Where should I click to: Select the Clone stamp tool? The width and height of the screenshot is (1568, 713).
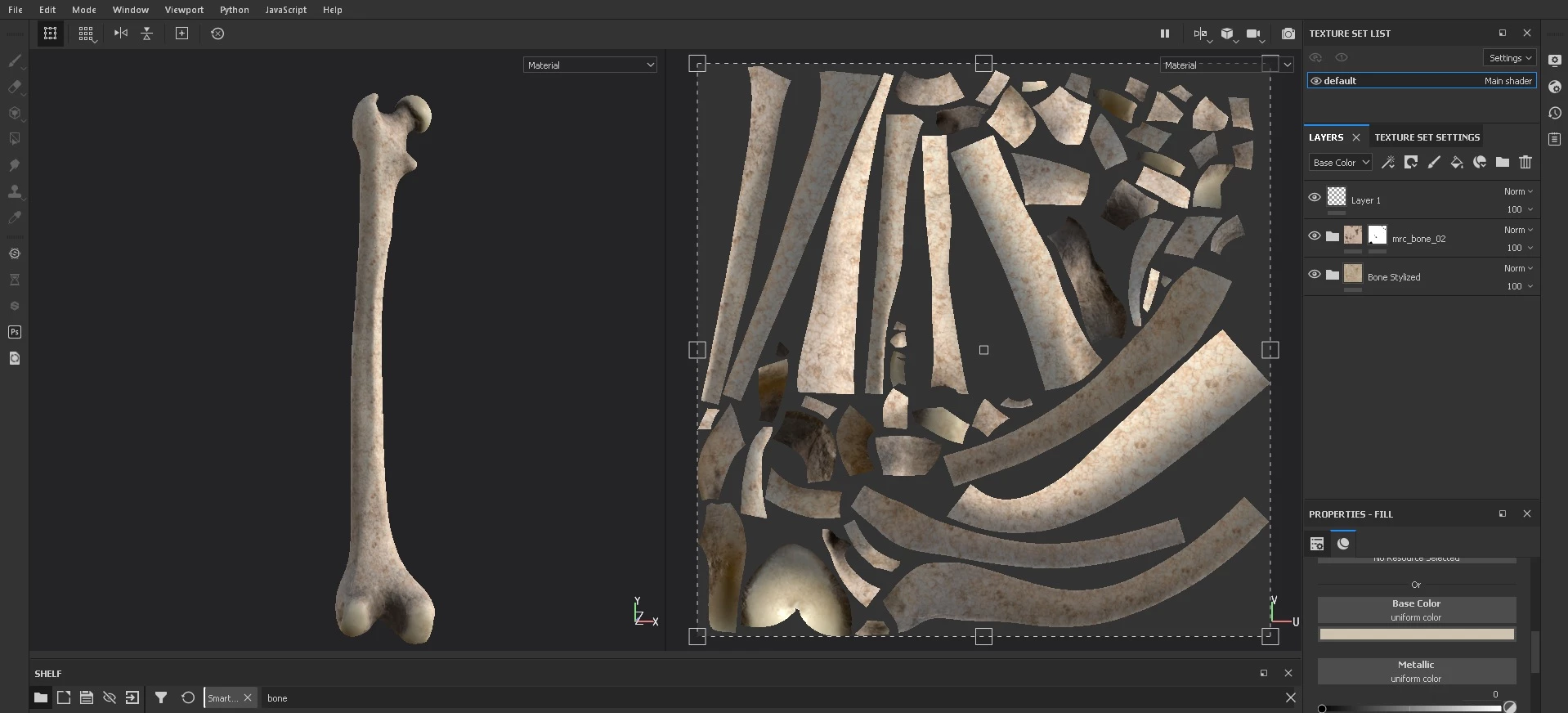point(14,191)
